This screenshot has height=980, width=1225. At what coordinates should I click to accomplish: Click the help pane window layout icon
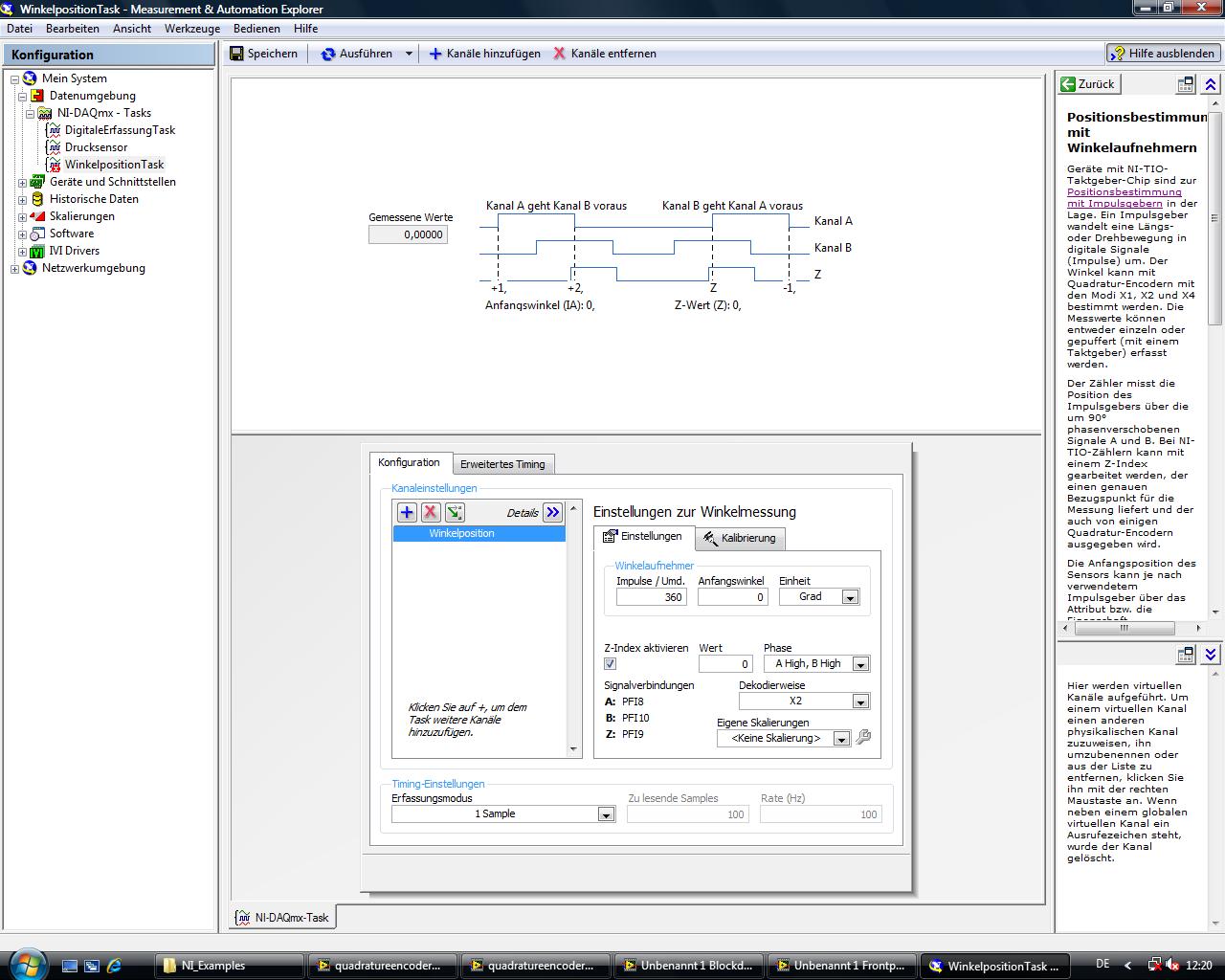click(x=1186, y=84)
